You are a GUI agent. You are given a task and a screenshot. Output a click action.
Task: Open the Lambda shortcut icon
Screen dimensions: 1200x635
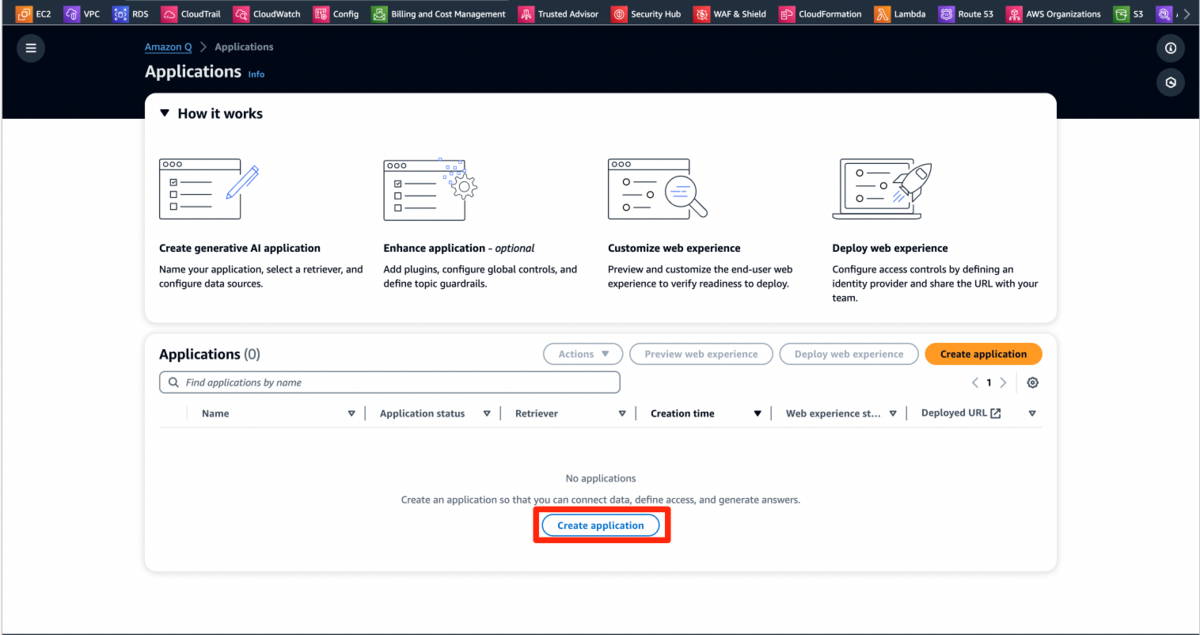pos(882,14)
